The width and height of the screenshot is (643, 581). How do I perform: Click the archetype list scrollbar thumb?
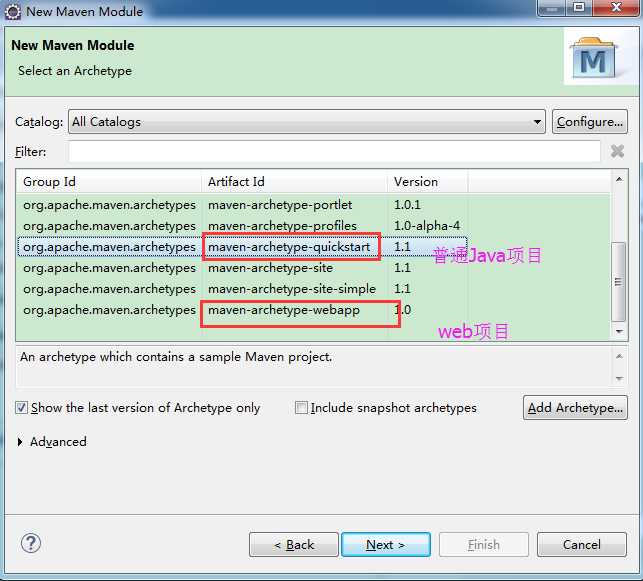point(618,282)
